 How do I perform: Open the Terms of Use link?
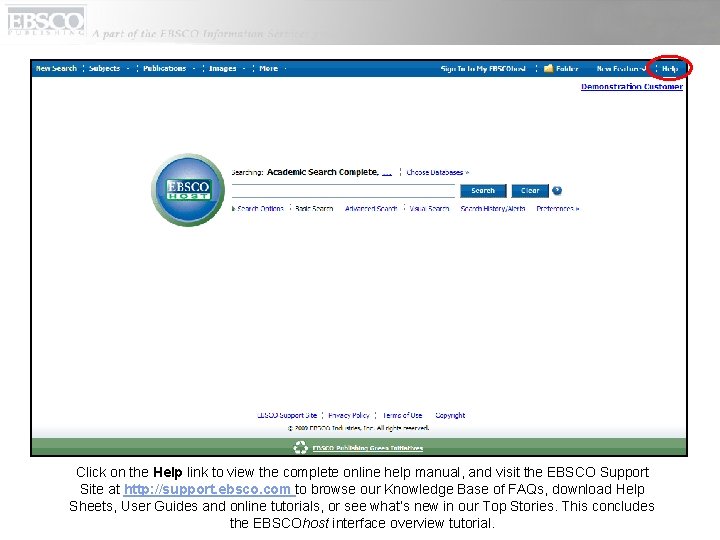402,415
